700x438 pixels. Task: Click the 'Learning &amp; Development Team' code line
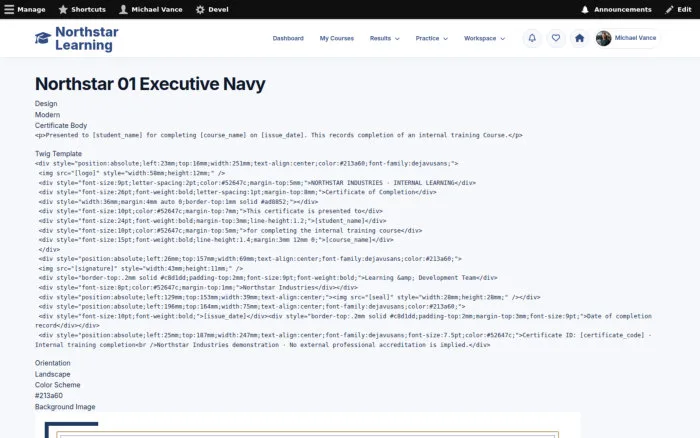click(x=268, y=278)
